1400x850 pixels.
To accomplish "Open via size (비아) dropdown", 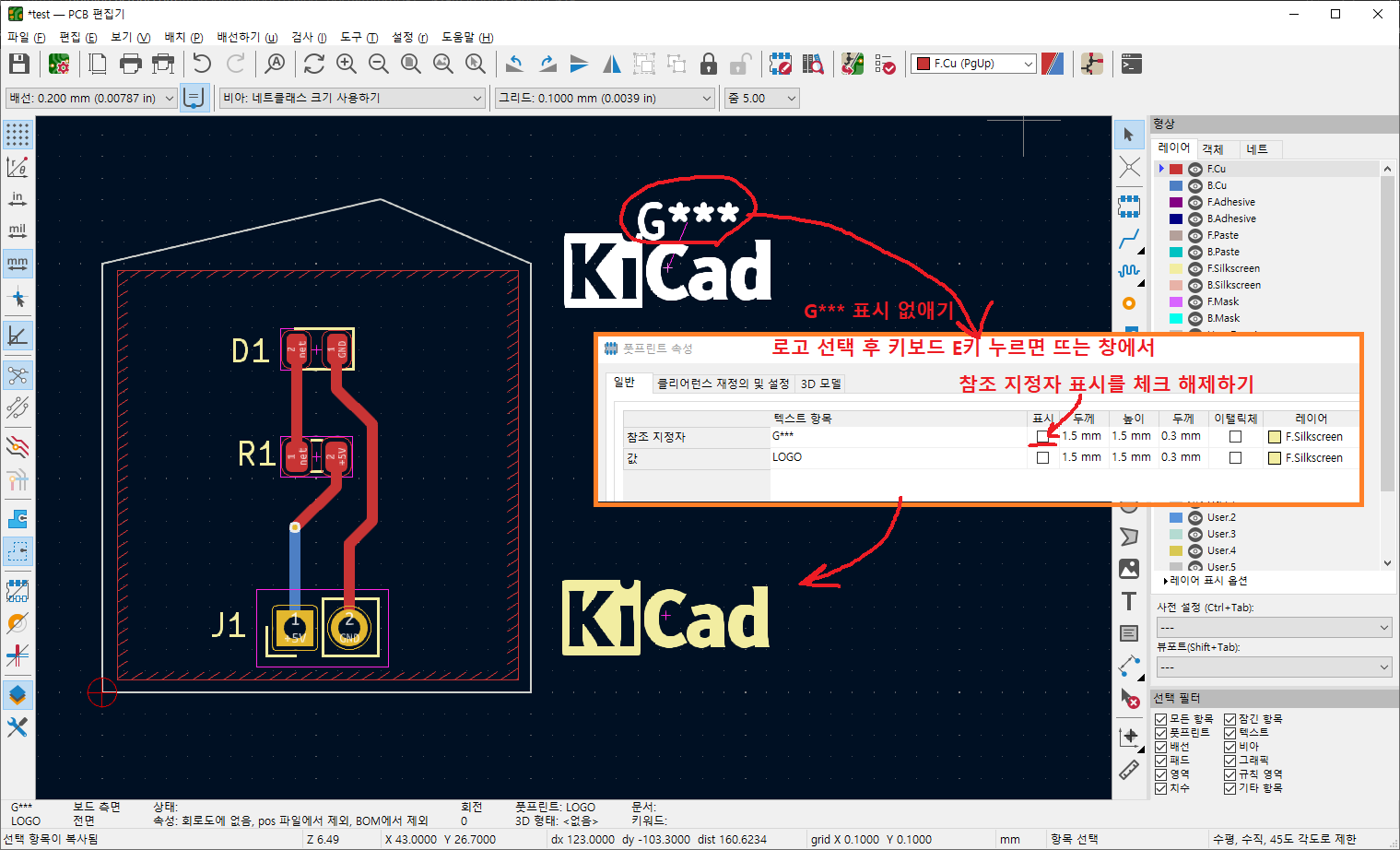I will click(x=352, y=98).
